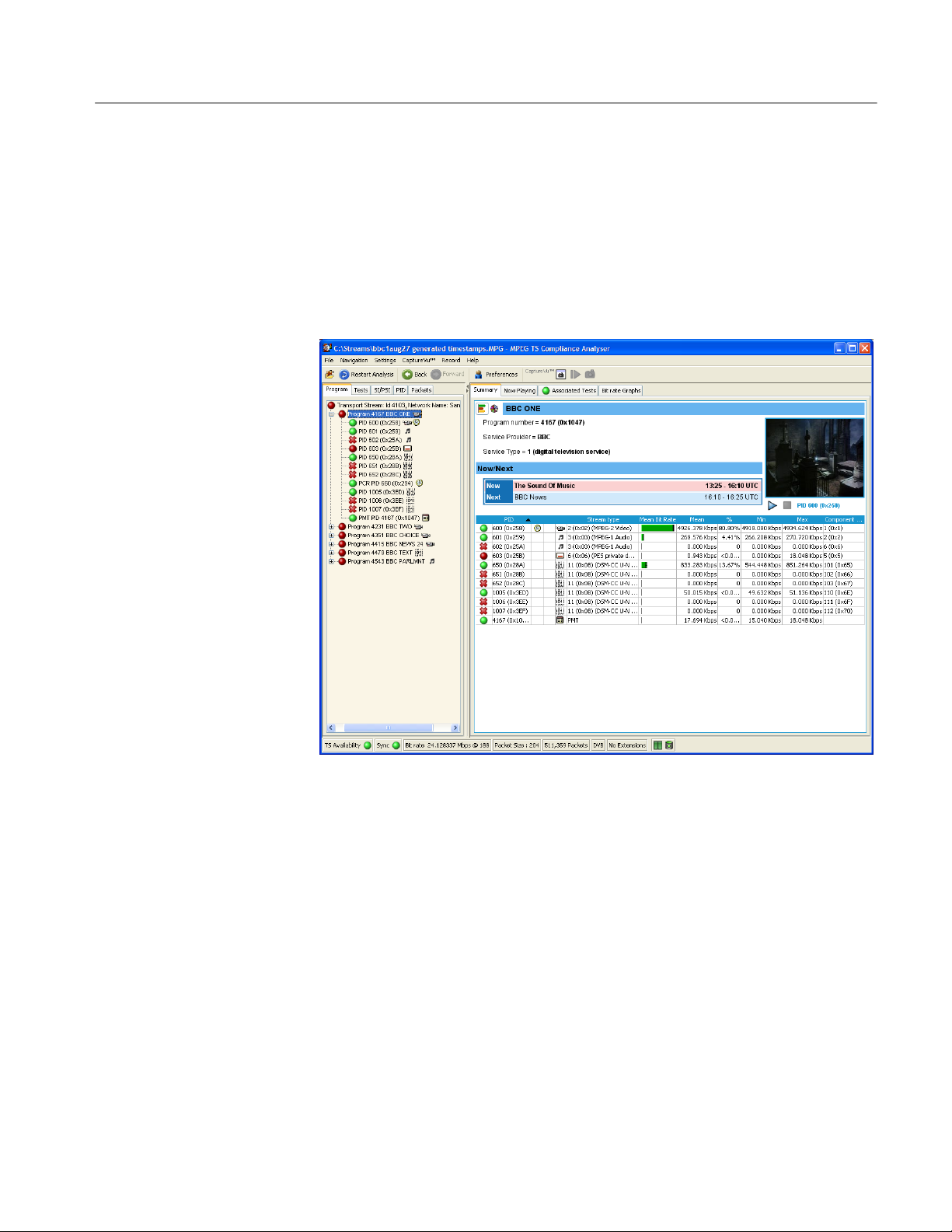Click green status icon beside PID 1005 in tree
Image resolution: width=952 pixels, height=1232 pixels.
pyautogui.click(x=353, y=492)
